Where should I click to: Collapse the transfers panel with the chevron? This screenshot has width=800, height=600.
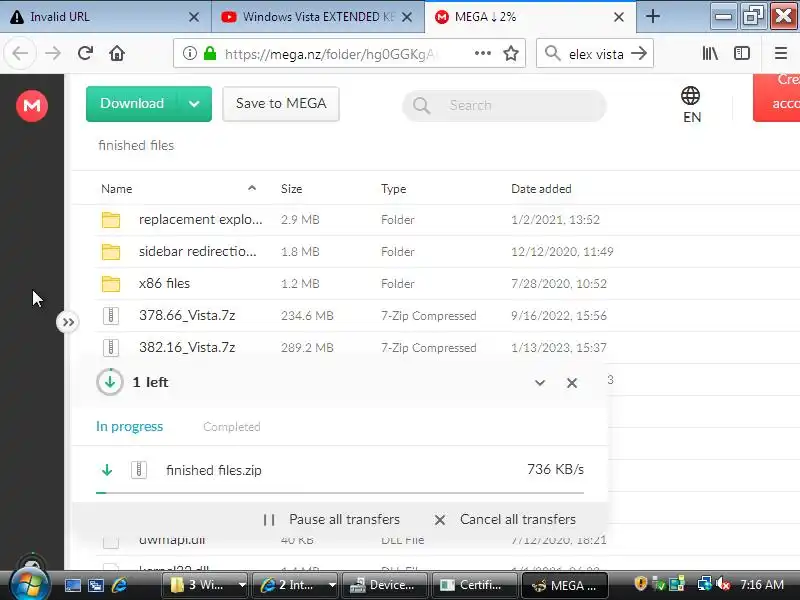[540, 383]
